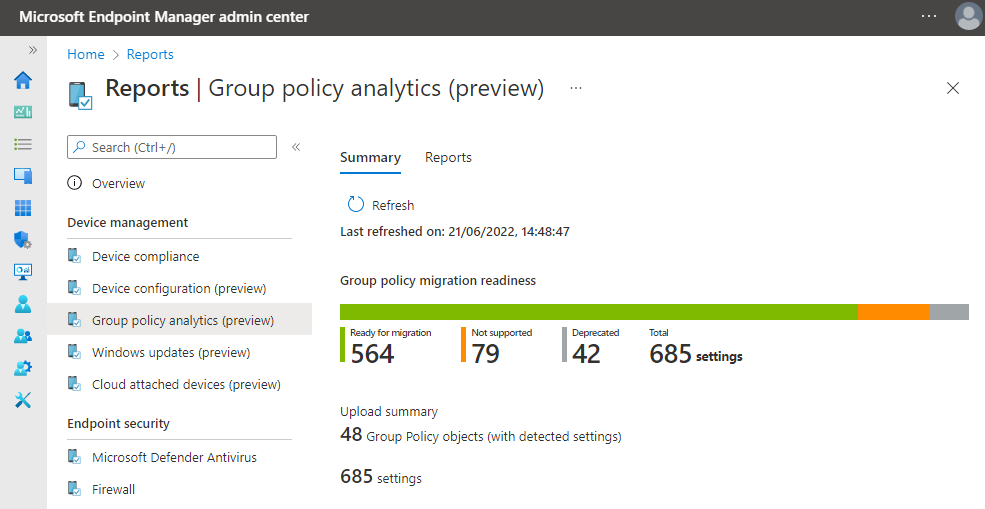Click Cloud attached devices icon
985x509 pixels.
pos(75,384)
